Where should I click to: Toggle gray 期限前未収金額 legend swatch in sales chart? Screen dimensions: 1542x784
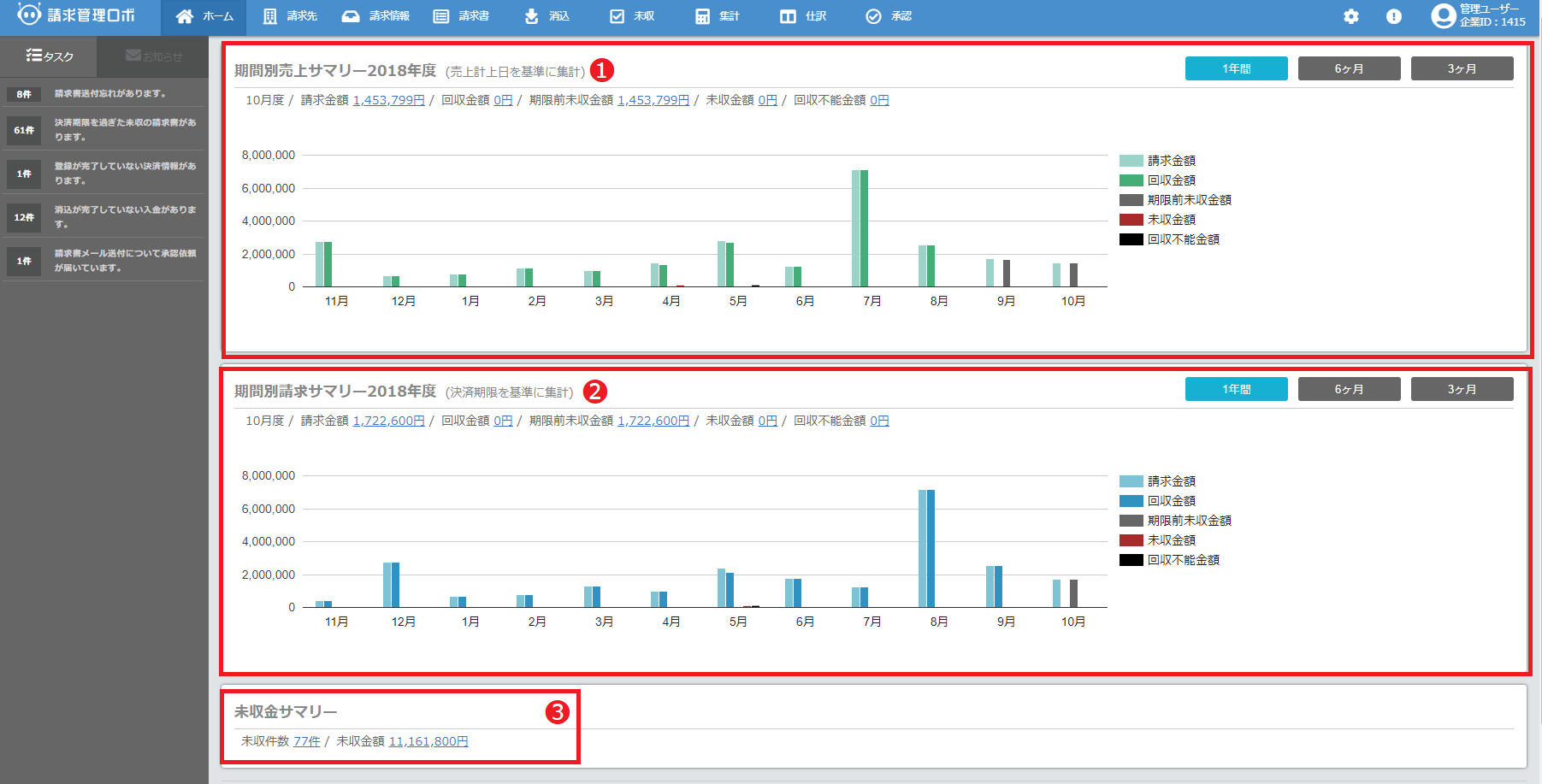coord(1131,200)
